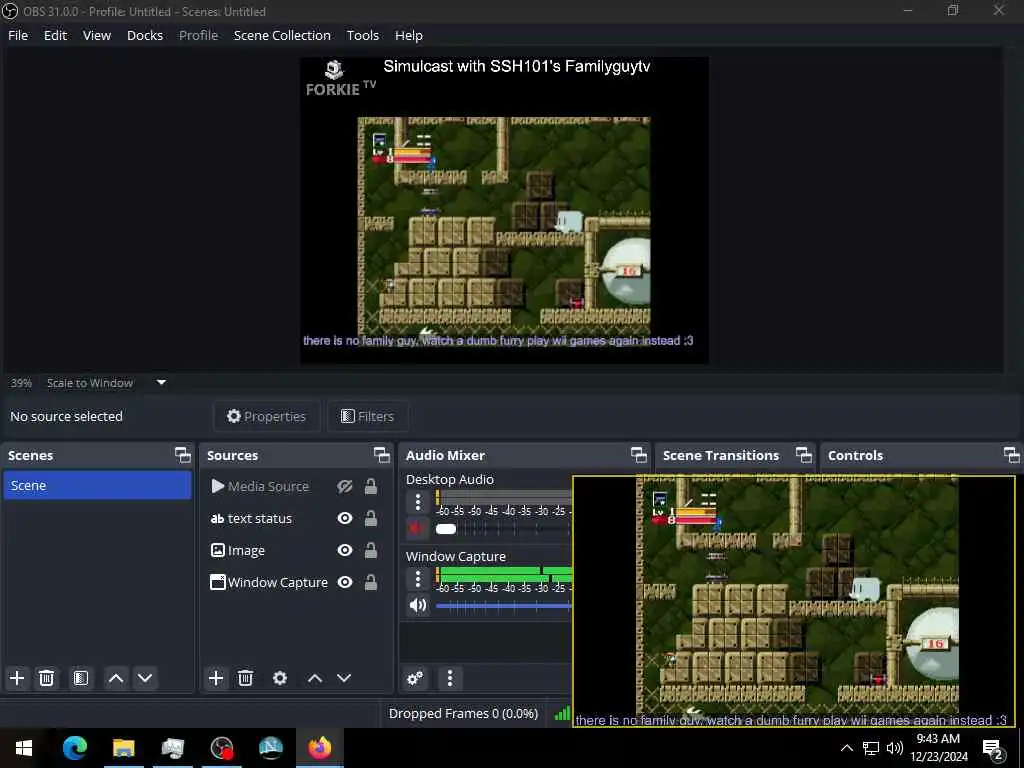This screenshot has height=768, width=1024.
Task: Open File Explorer from taskbar
Action: point(123,748)
